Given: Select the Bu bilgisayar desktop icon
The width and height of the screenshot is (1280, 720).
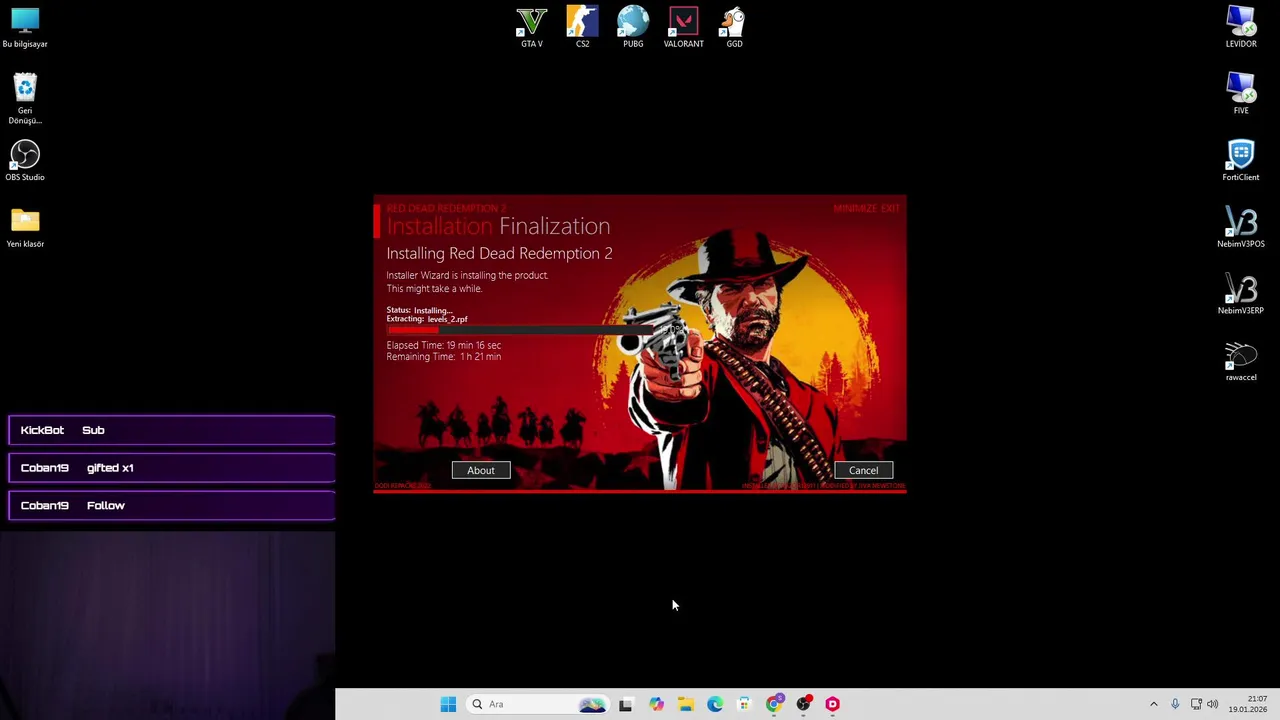Looking at the screenshot, I should [25, 27].
